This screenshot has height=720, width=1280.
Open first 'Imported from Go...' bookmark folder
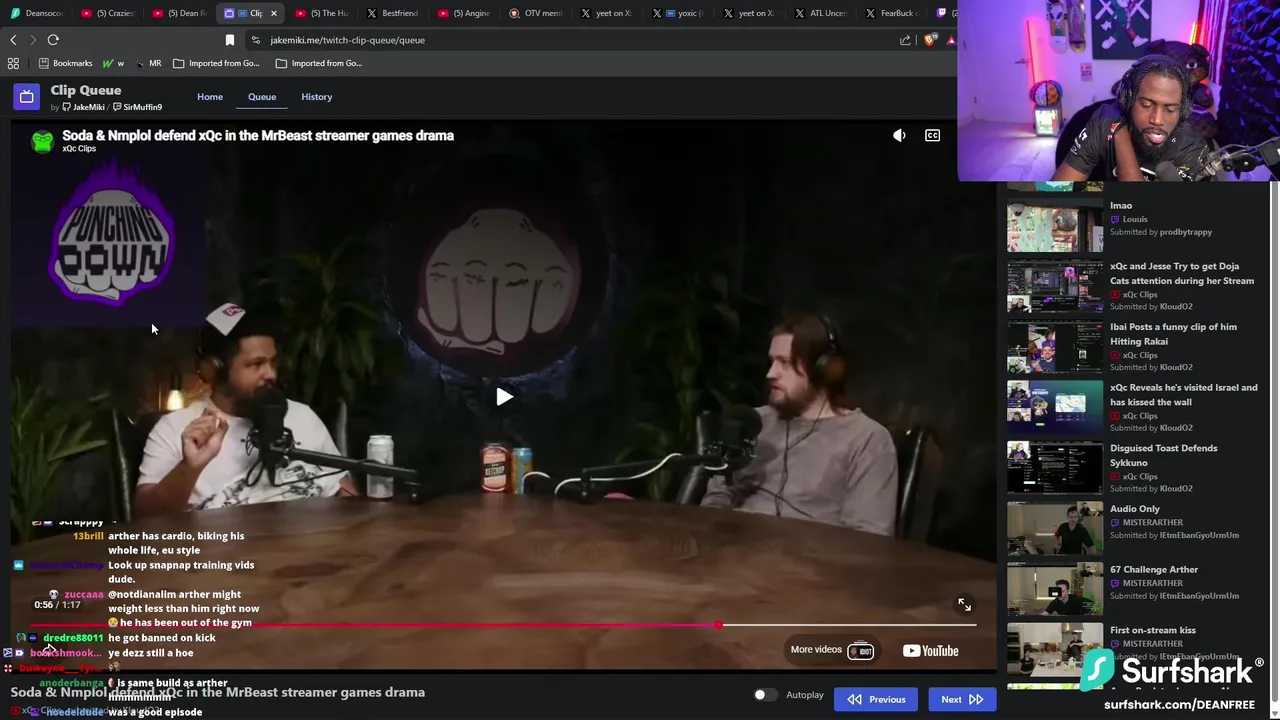216,63
